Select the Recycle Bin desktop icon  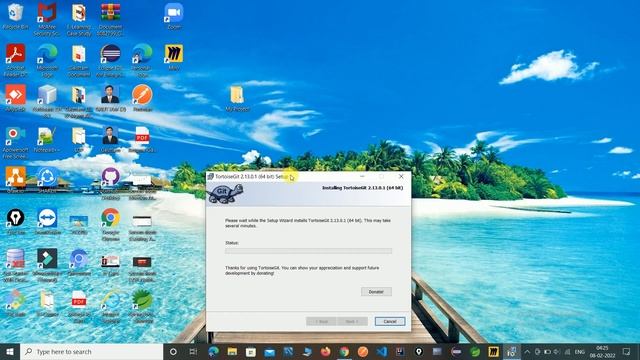(15, 16)
